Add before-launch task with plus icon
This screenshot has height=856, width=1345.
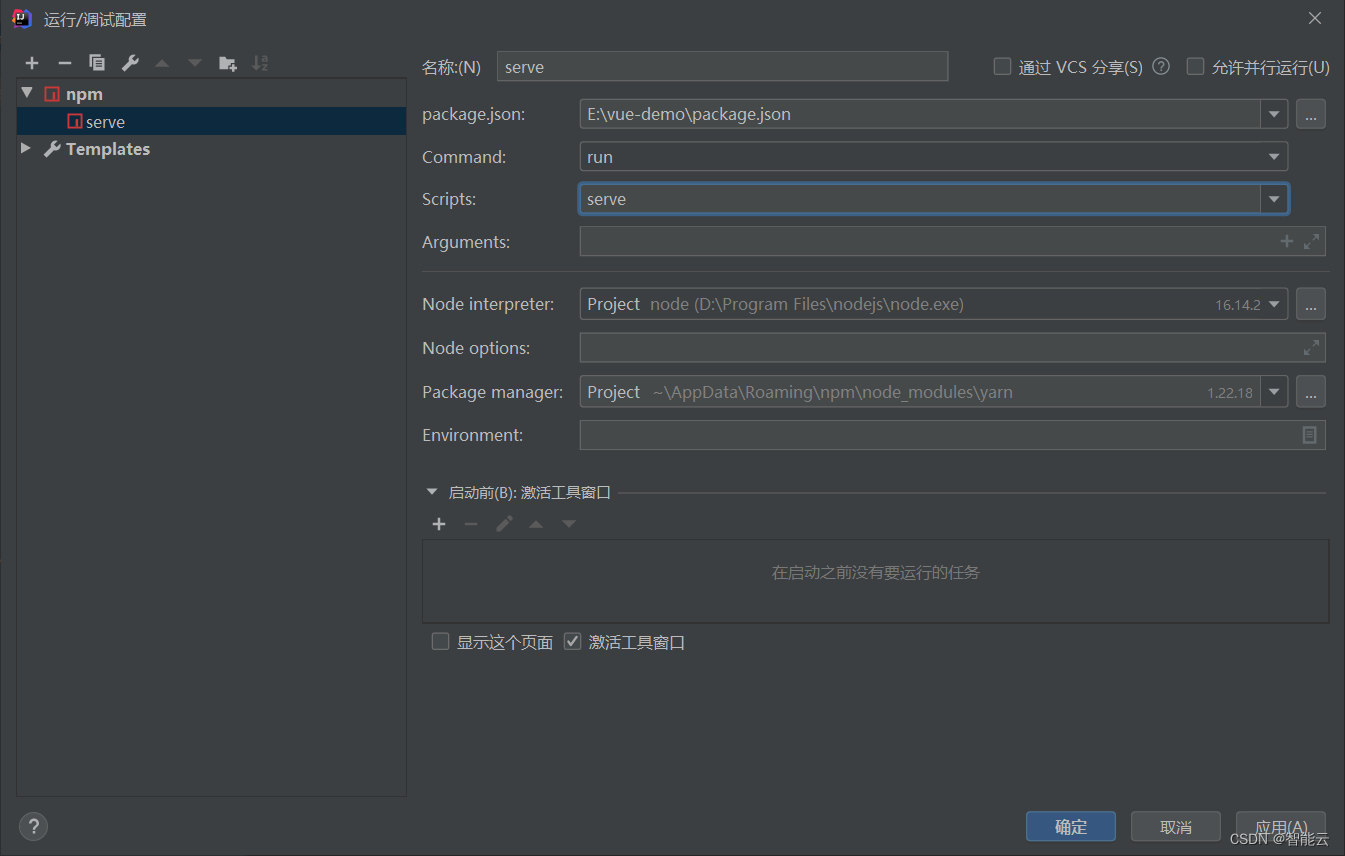438,524
